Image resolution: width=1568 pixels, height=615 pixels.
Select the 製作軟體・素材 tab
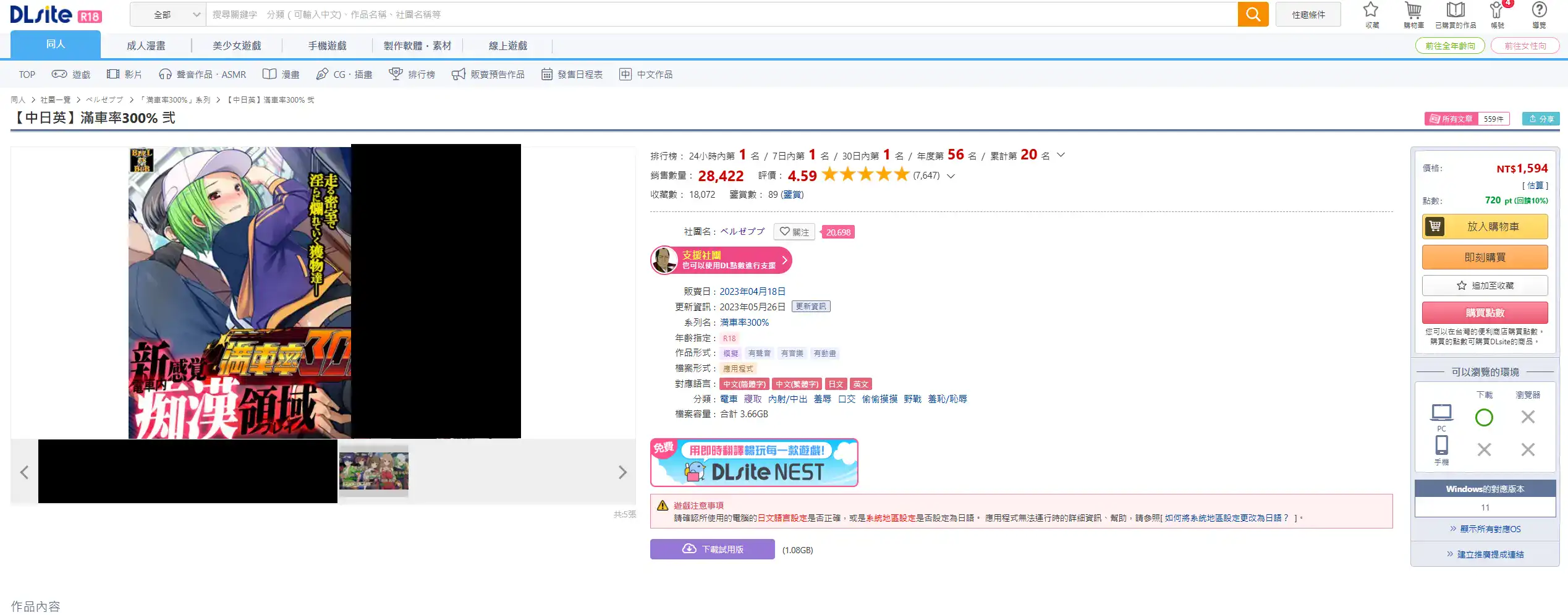coord(417,46)
